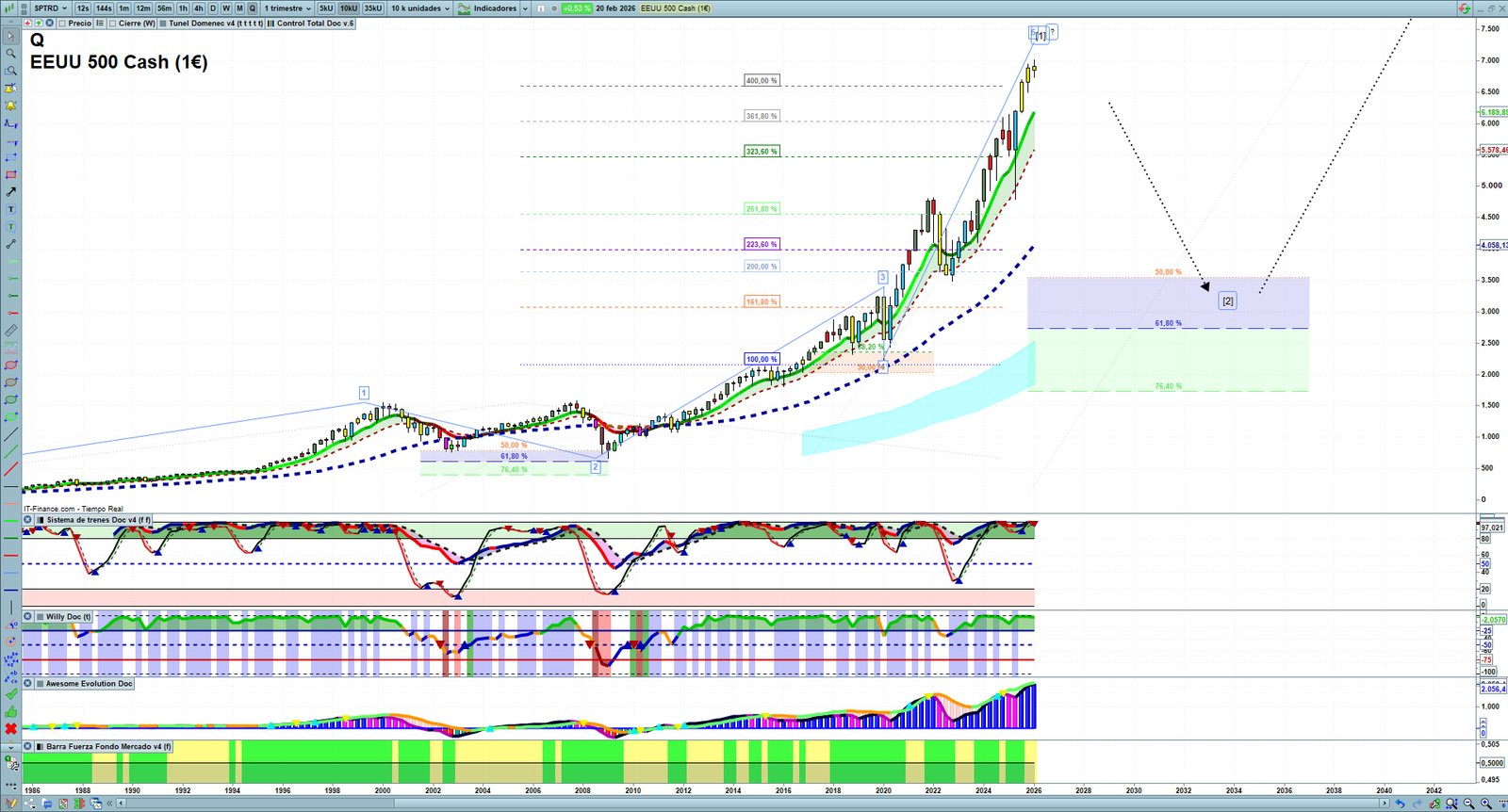1508x812 pixels.
Task: Click the red plus add-price icon
Action: [28, 24]
